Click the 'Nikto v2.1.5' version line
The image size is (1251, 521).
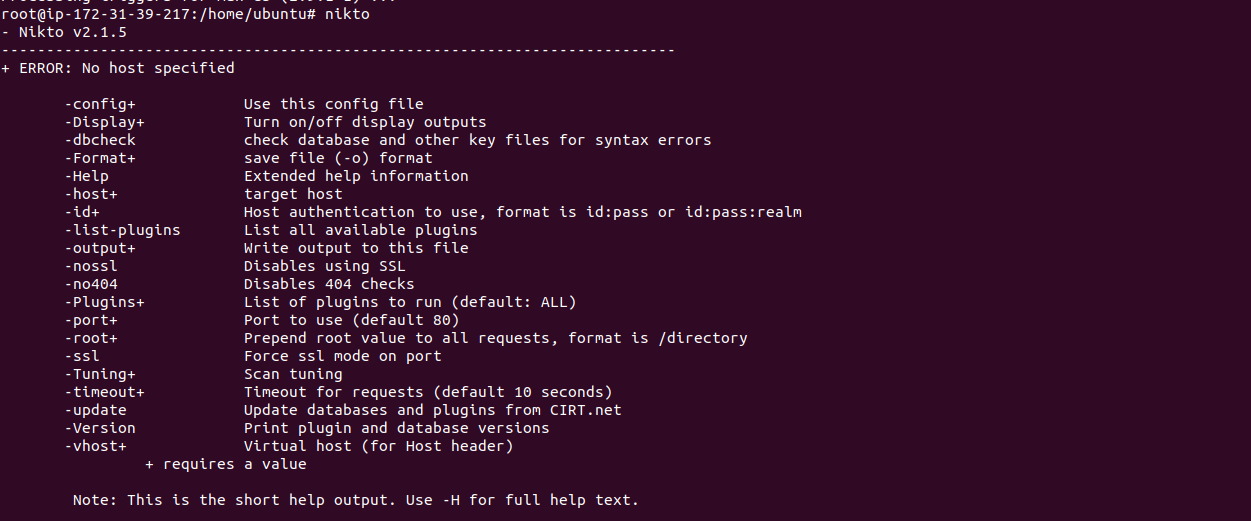[x=64, y=32]
